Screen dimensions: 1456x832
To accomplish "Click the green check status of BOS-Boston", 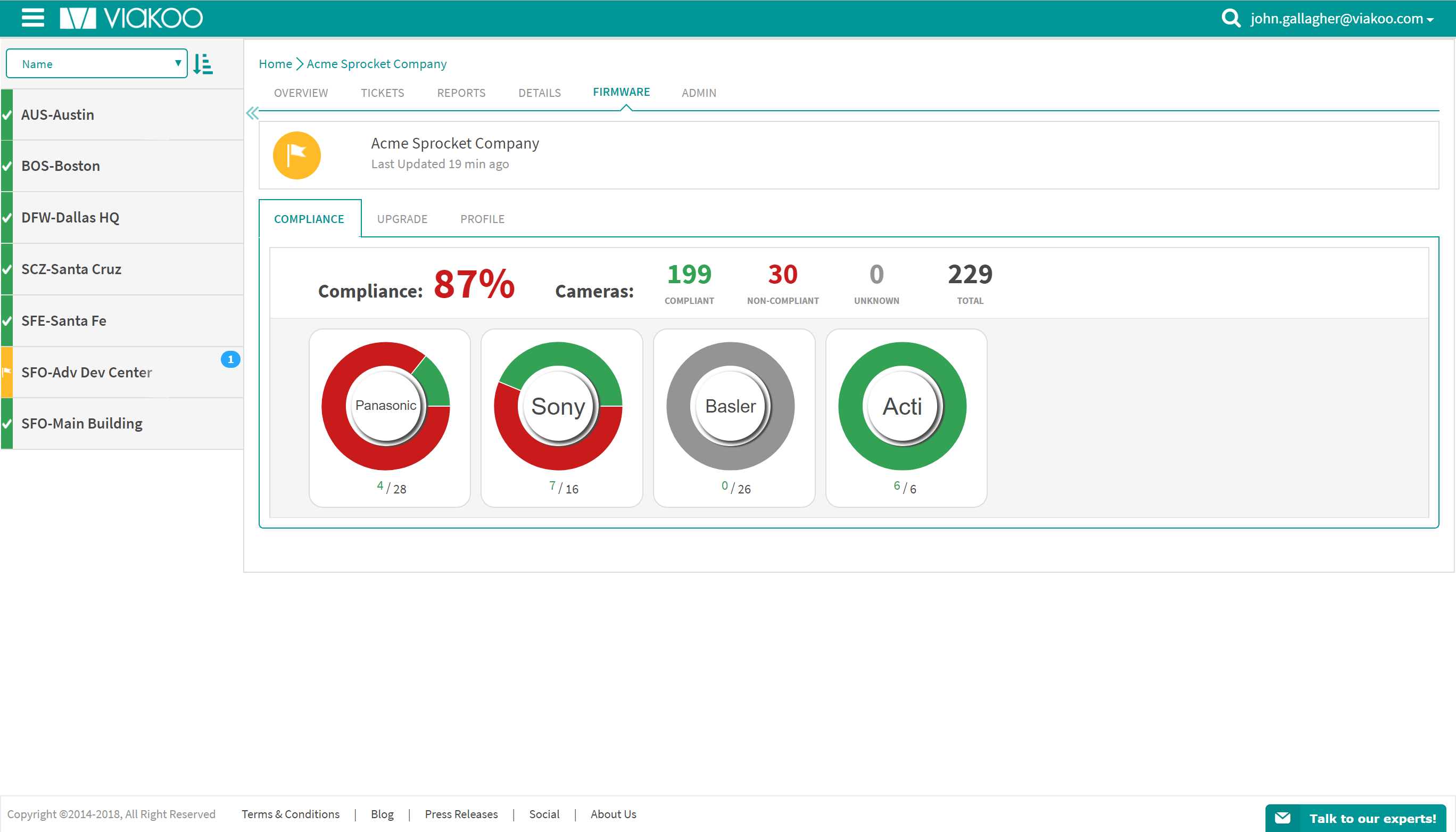I will pyautogui.click(x=6, y=166).
